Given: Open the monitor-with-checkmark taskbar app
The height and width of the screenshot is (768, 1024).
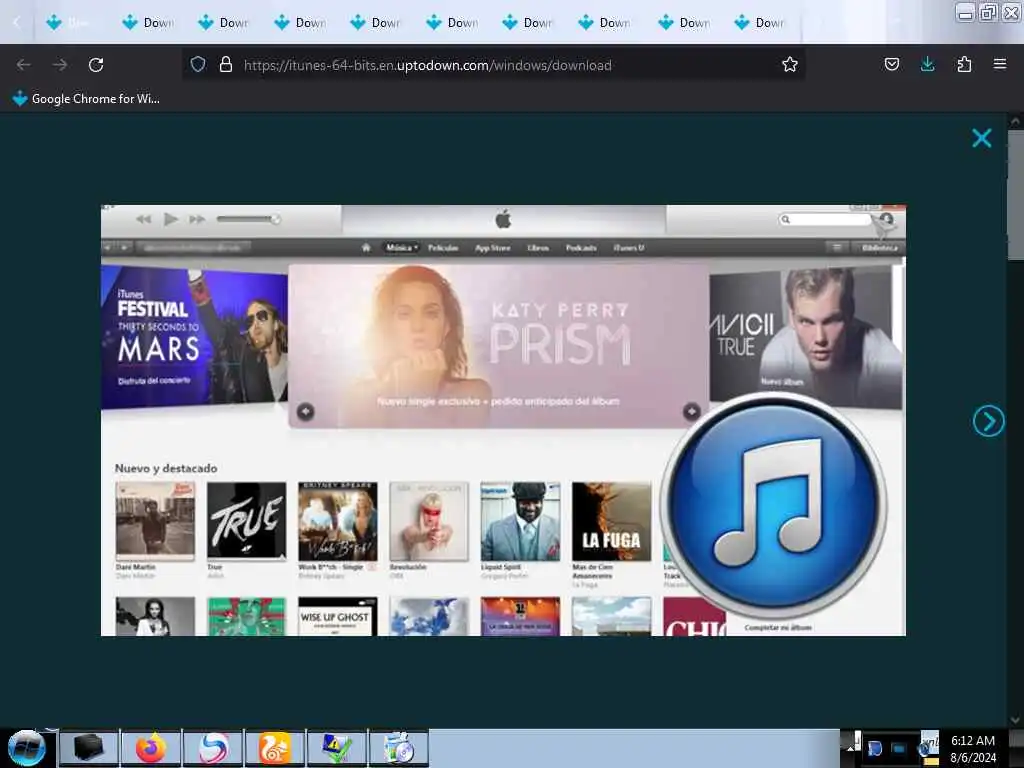Looking at the screenshot, I should 337,748.
